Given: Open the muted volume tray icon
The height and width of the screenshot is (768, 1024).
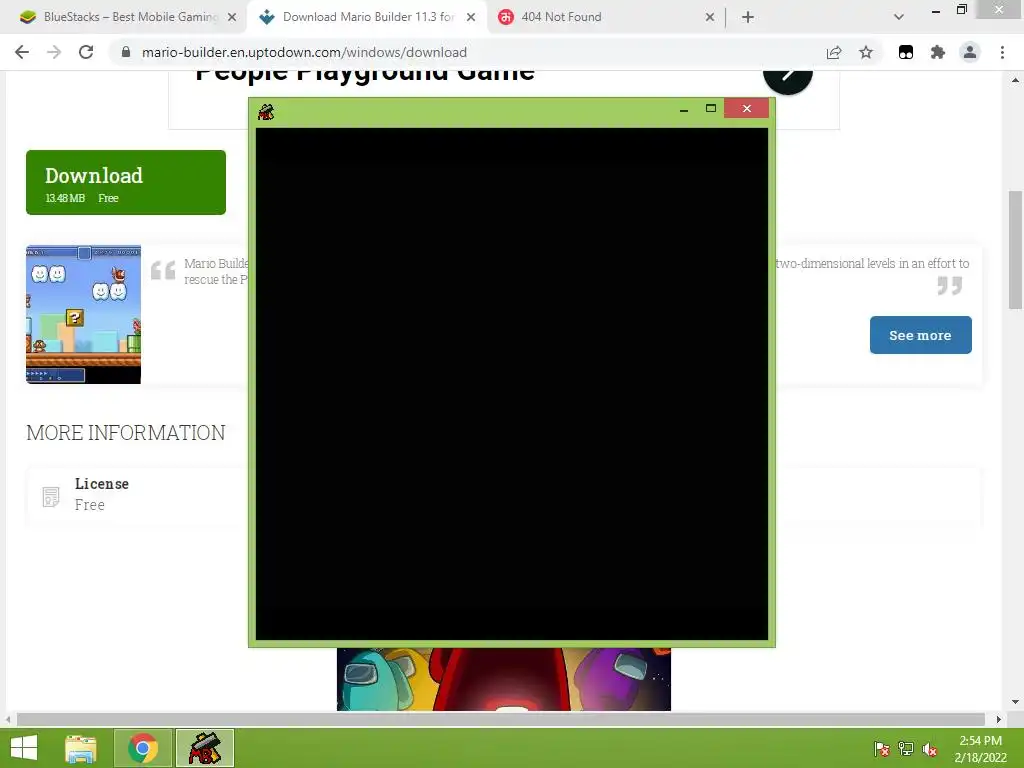Looking at the screenshot, I should click(930, 749).
